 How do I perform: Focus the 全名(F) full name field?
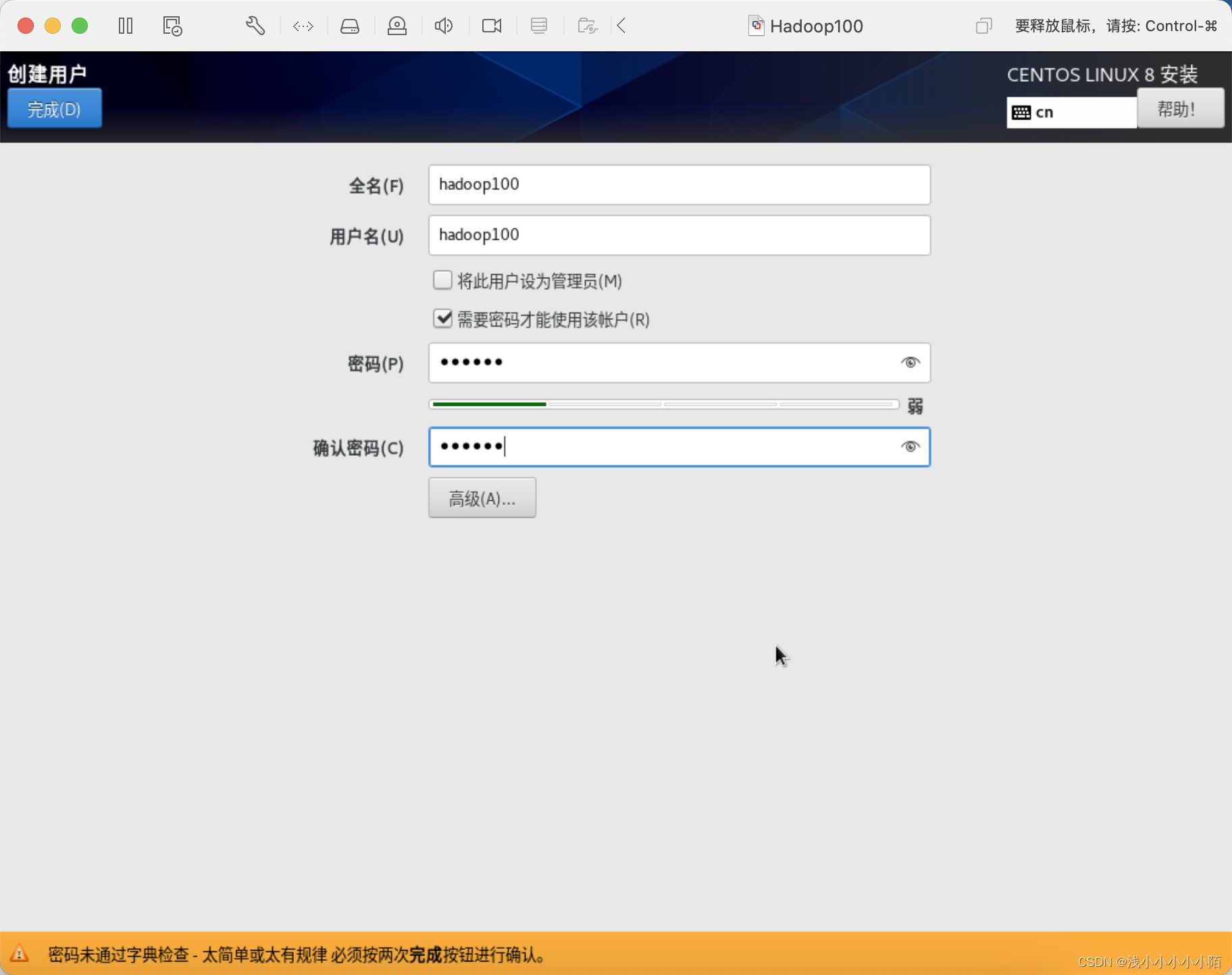tap(679, 185)
